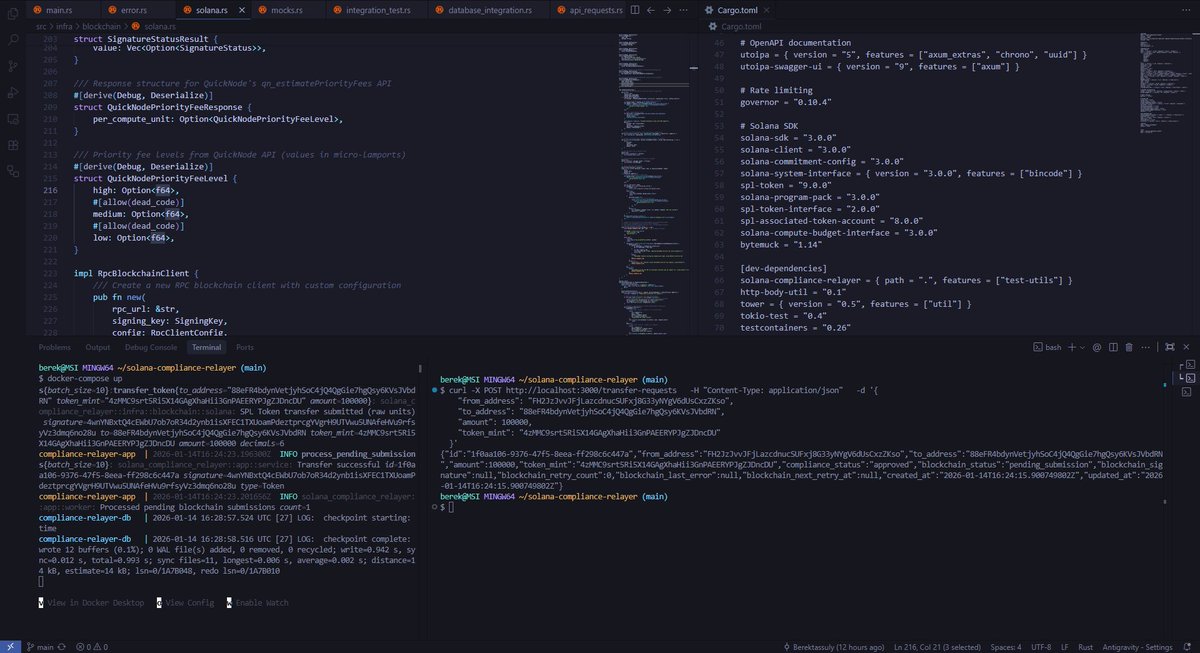Open the errors and warnings counter in status bar
This screenshot has width=1200, height=653.
coord(90,646)
